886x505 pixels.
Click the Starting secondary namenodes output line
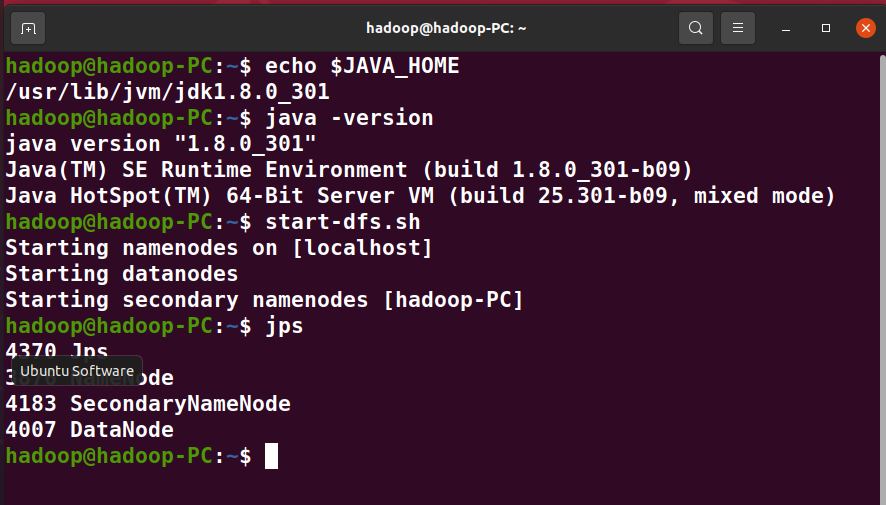click(264, 300)
